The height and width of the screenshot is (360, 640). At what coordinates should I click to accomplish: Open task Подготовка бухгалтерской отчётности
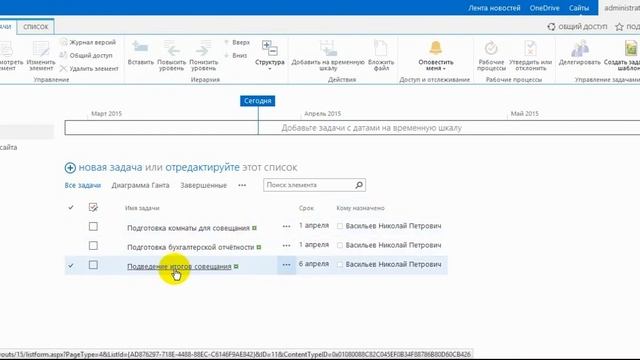tap(191, 247)
